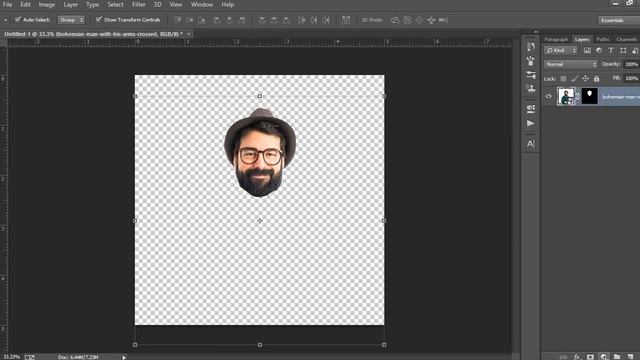Toggle lock all padlock icon

tap(596, 78)
